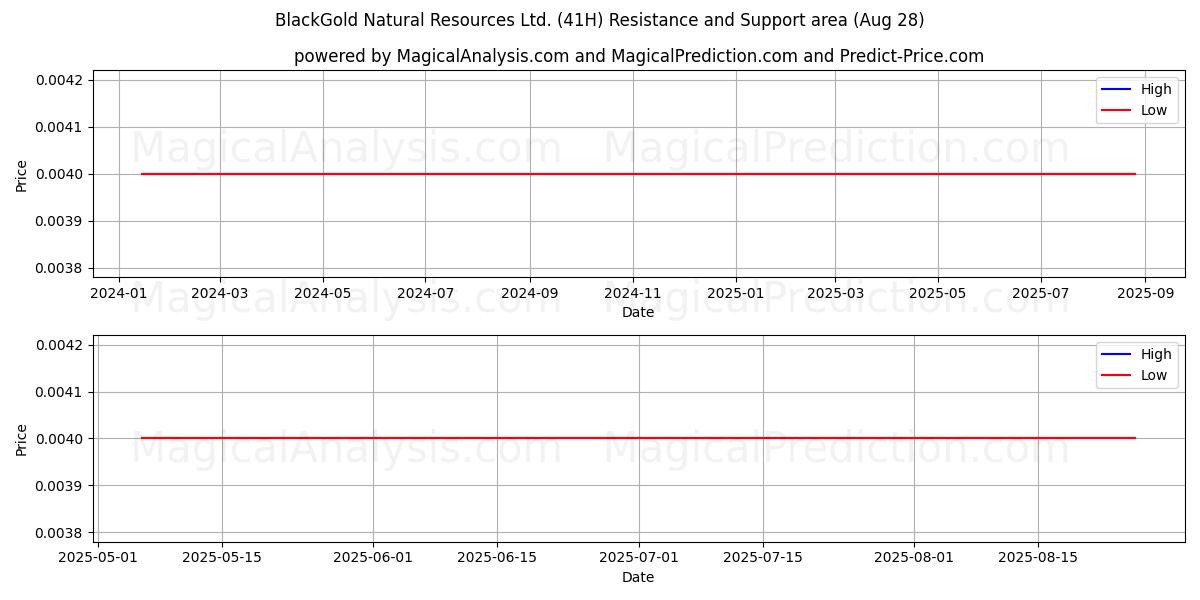The height and width of the screenshot is (600, 1200).
Task: Click the '2025-03' date tick label
Action: tap(835, 294)
